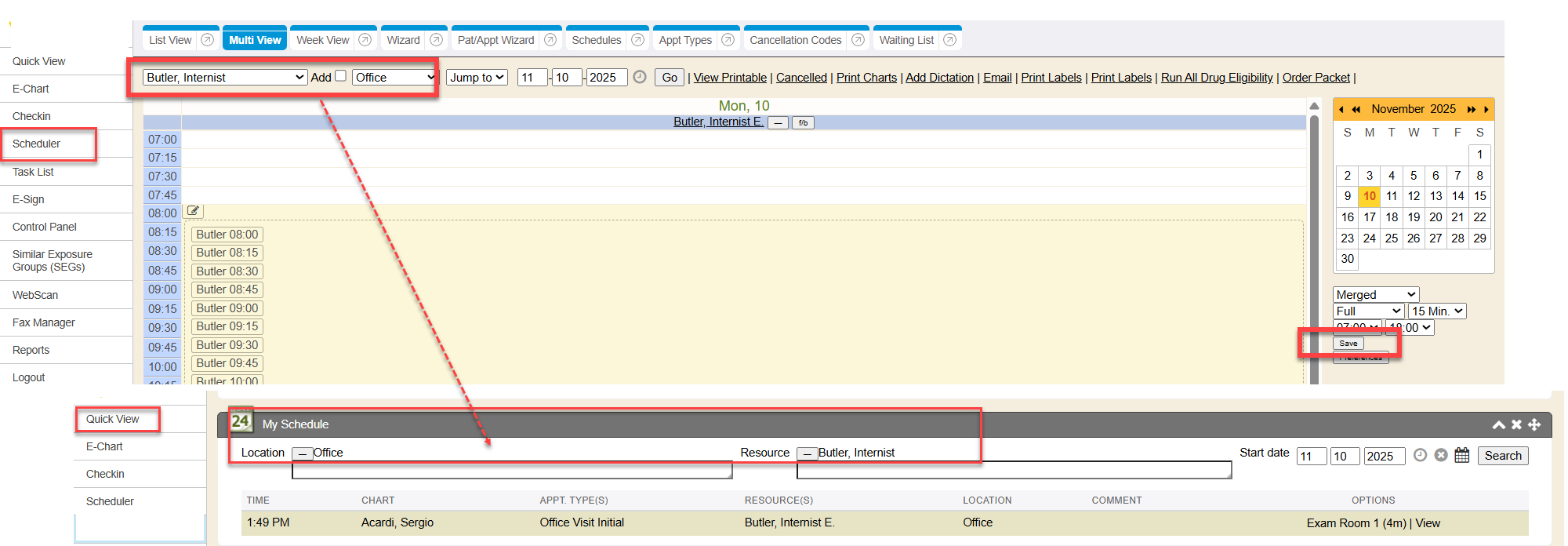Switch to the Week View tab
The image size is (1568, 546).
click(x=322, y=40)
